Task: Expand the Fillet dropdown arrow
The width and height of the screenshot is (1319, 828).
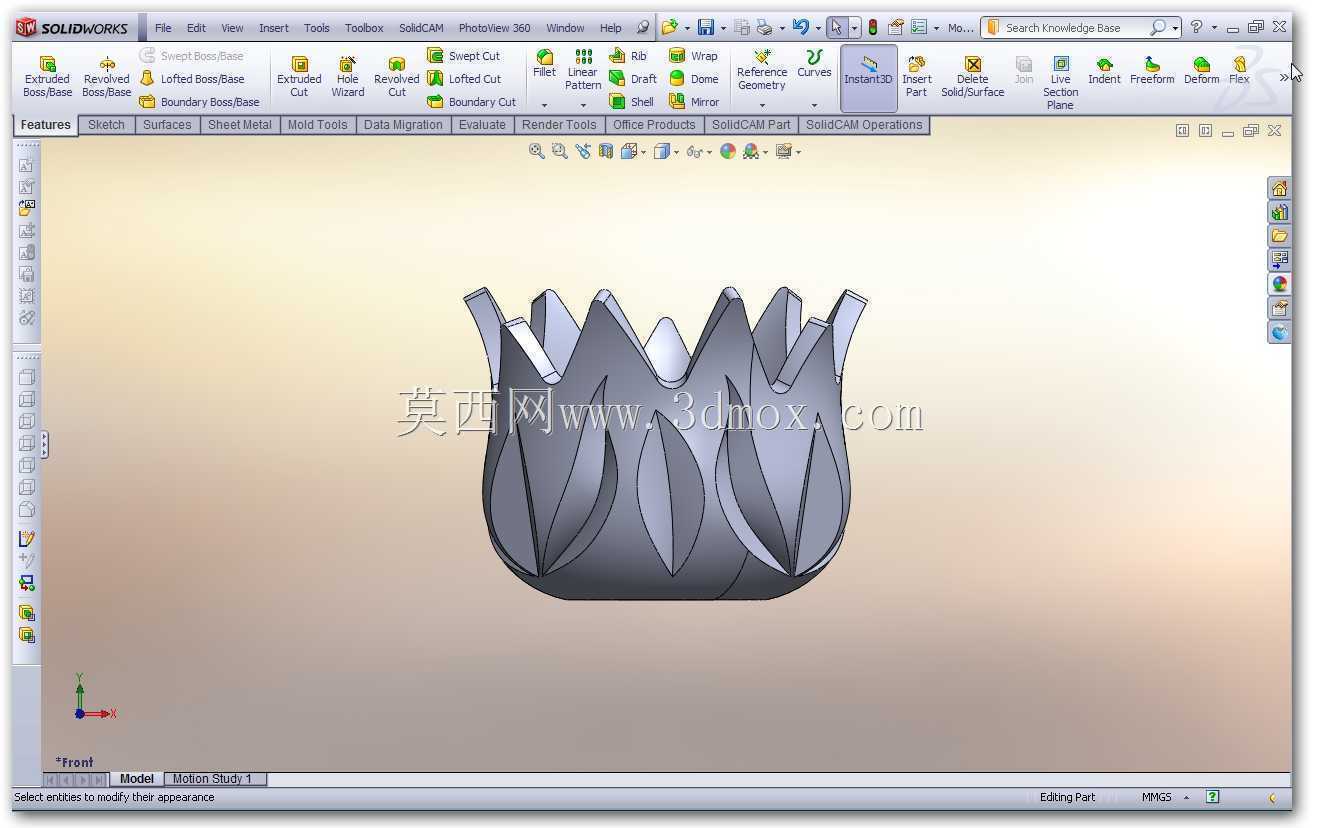Action: click(x=544, y=104)
